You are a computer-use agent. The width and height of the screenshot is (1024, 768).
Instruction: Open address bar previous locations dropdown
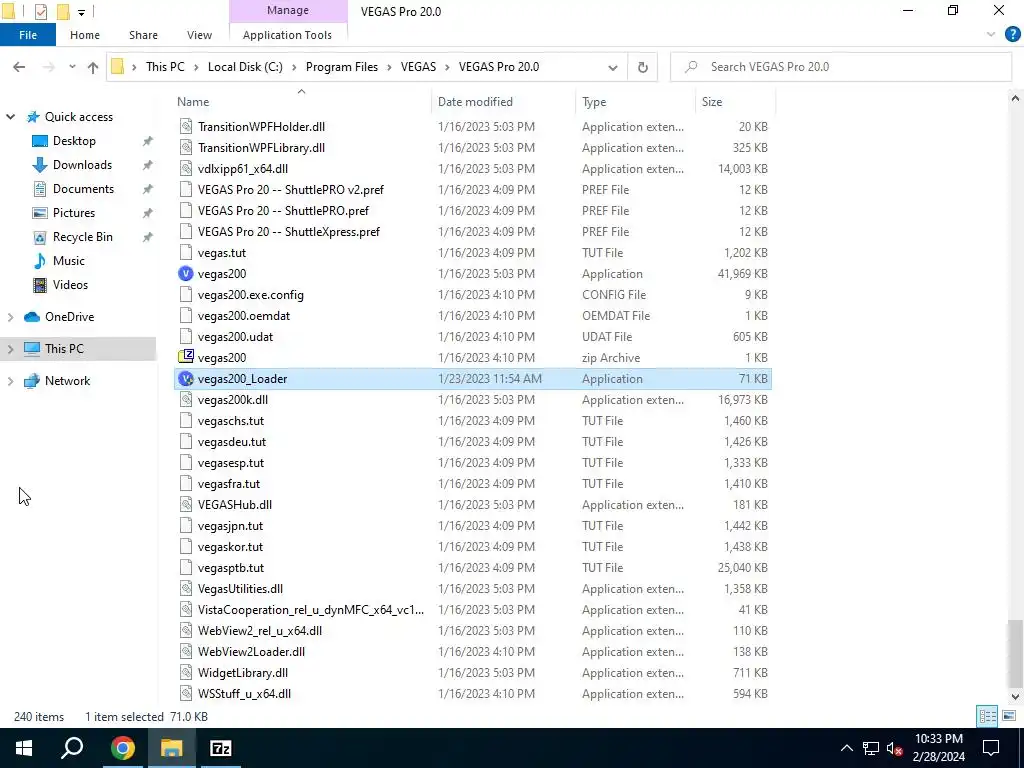(613, 67)
